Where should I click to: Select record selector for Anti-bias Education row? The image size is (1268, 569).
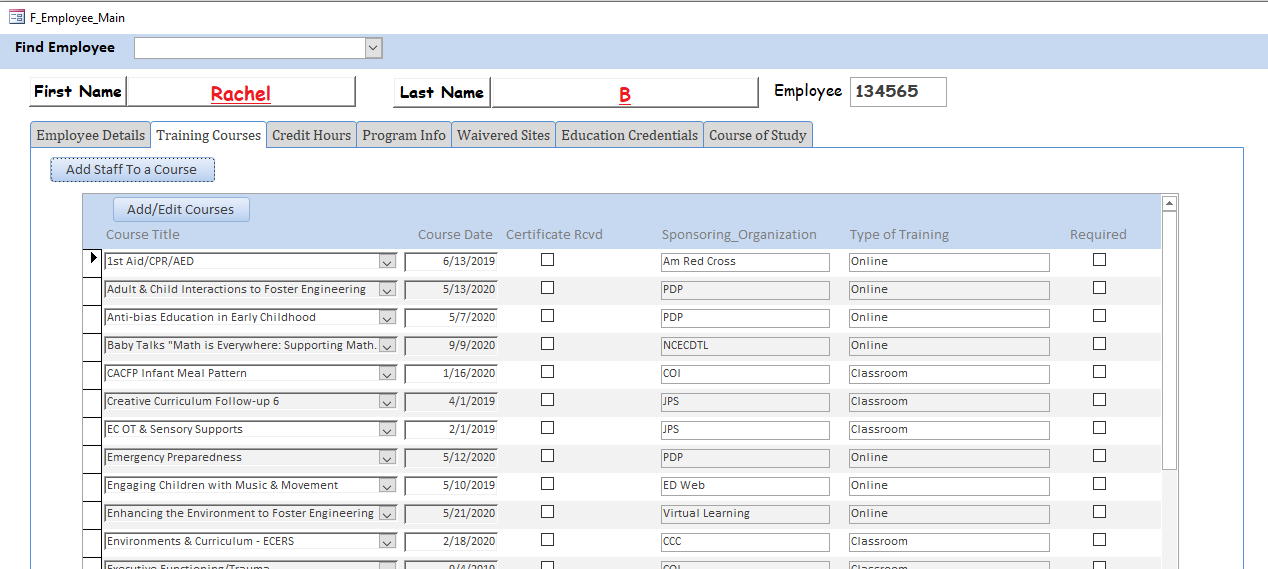(x=93, y=317)
